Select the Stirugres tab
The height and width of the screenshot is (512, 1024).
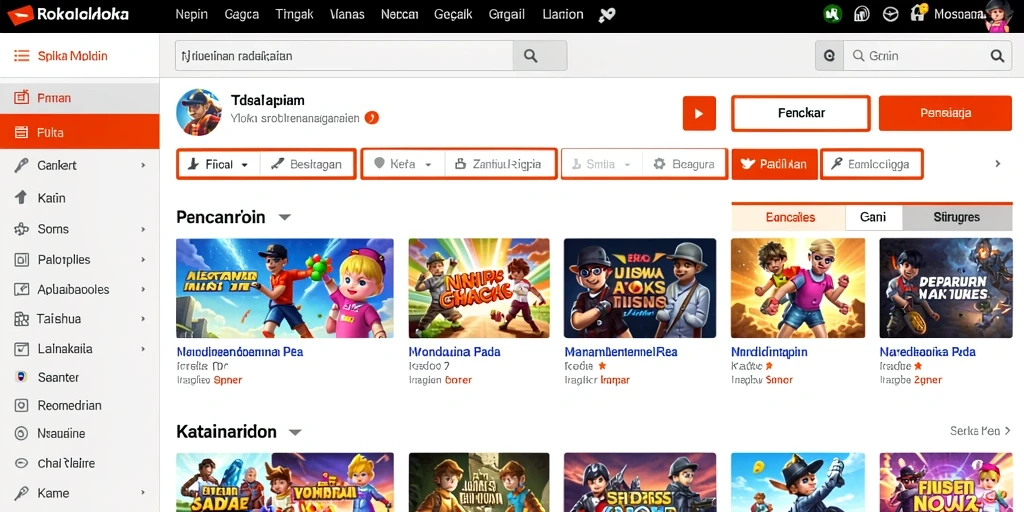pos(957,217)
